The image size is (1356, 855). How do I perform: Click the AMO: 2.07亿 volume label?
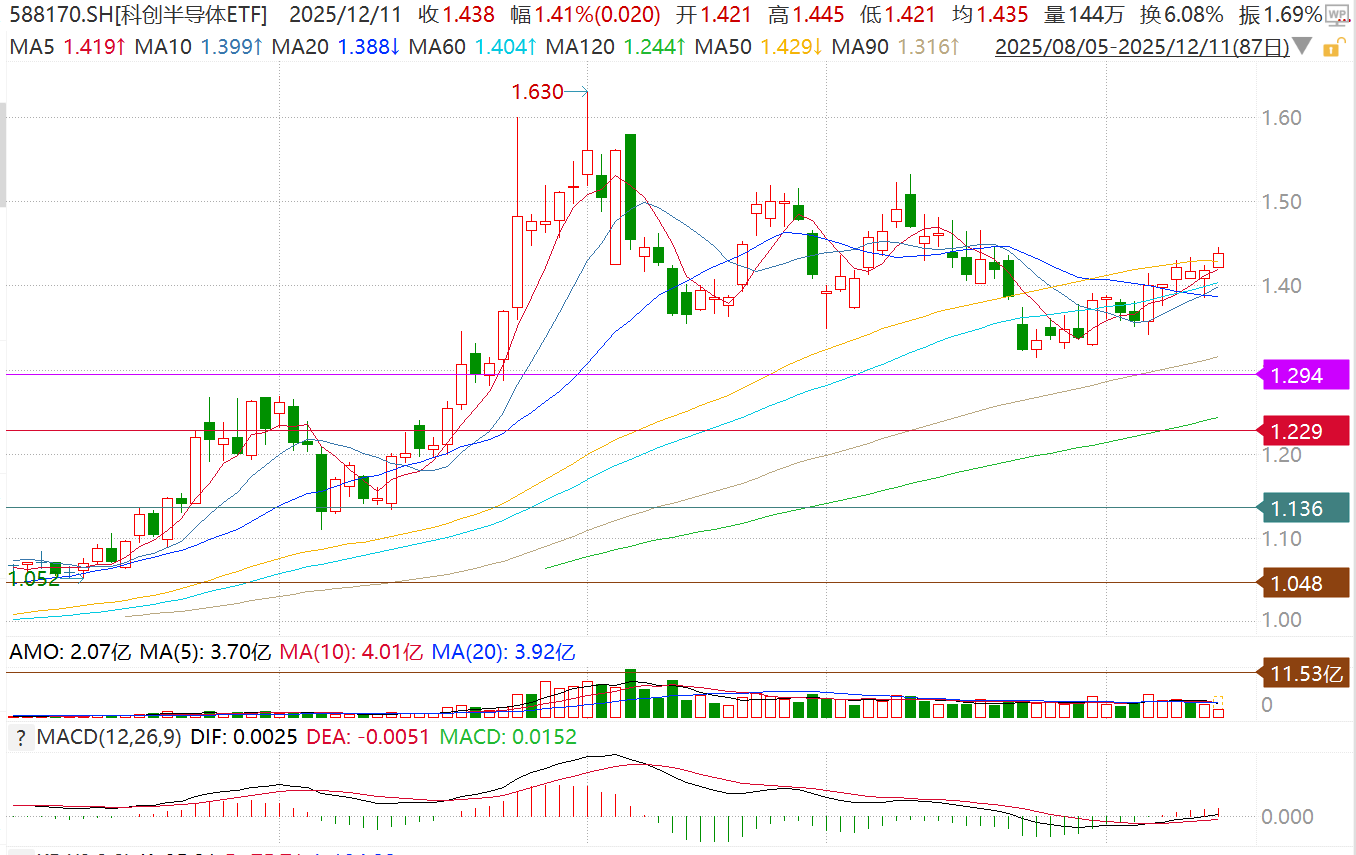click(x=70, y=653)
